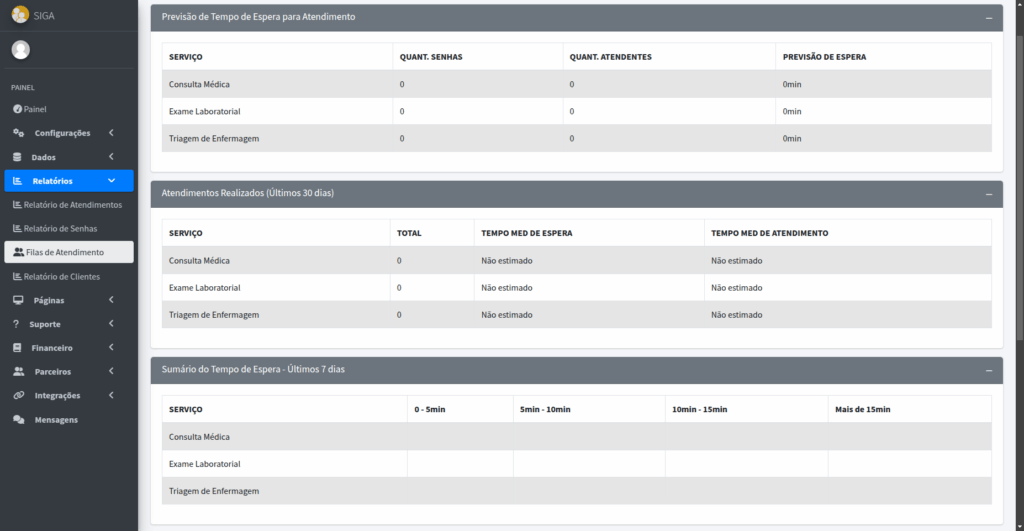Select the Relatórios menu
The height and width of the screenshot is (531, 1024).
(69, 181)
